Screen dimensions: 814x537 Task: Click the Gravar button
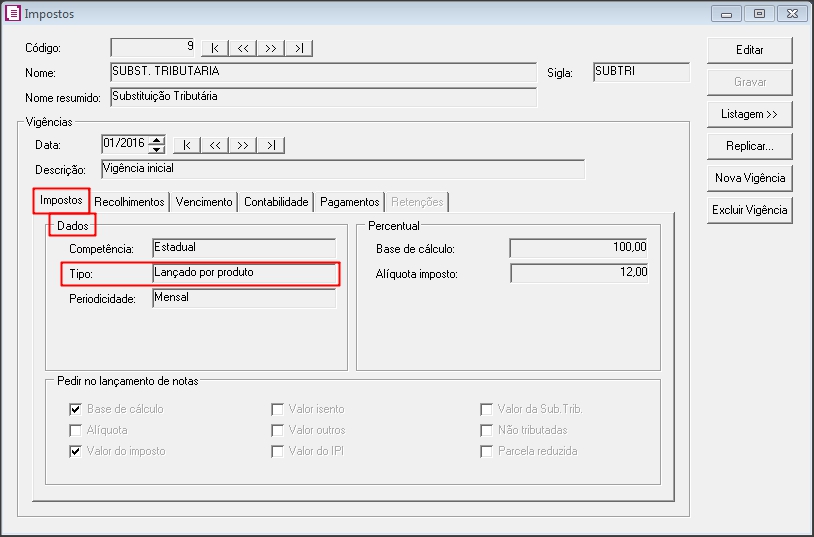(750, 82)
